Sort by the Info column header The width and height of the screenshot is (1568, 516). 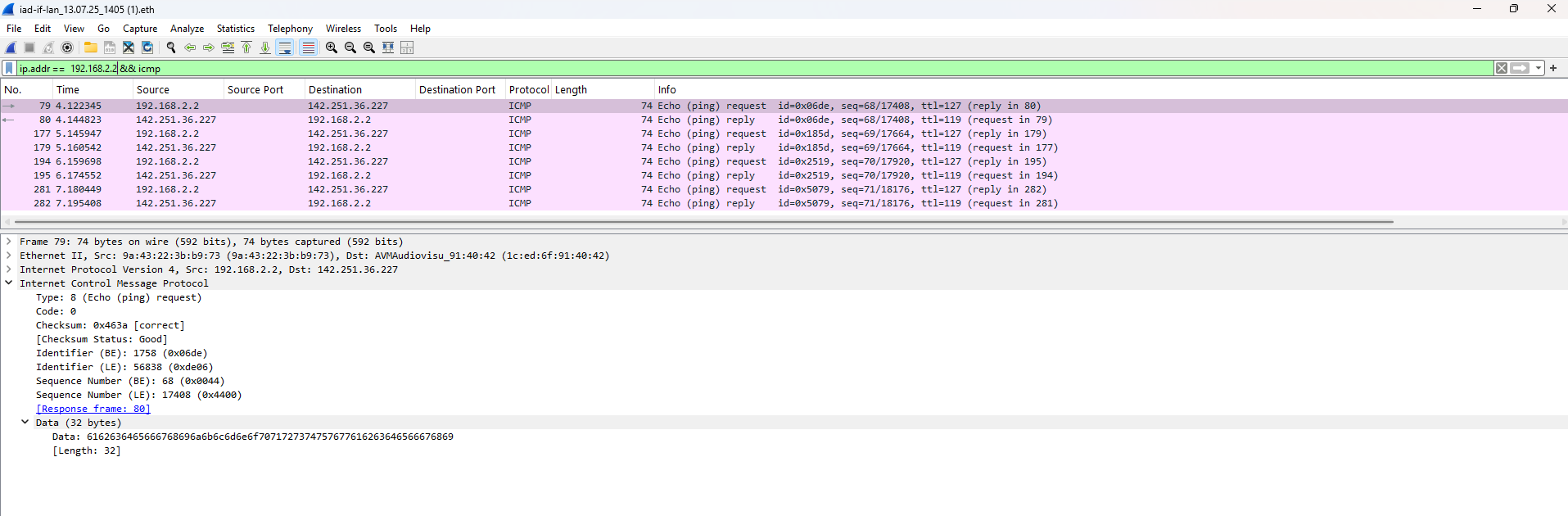[x=1111, y=89]
